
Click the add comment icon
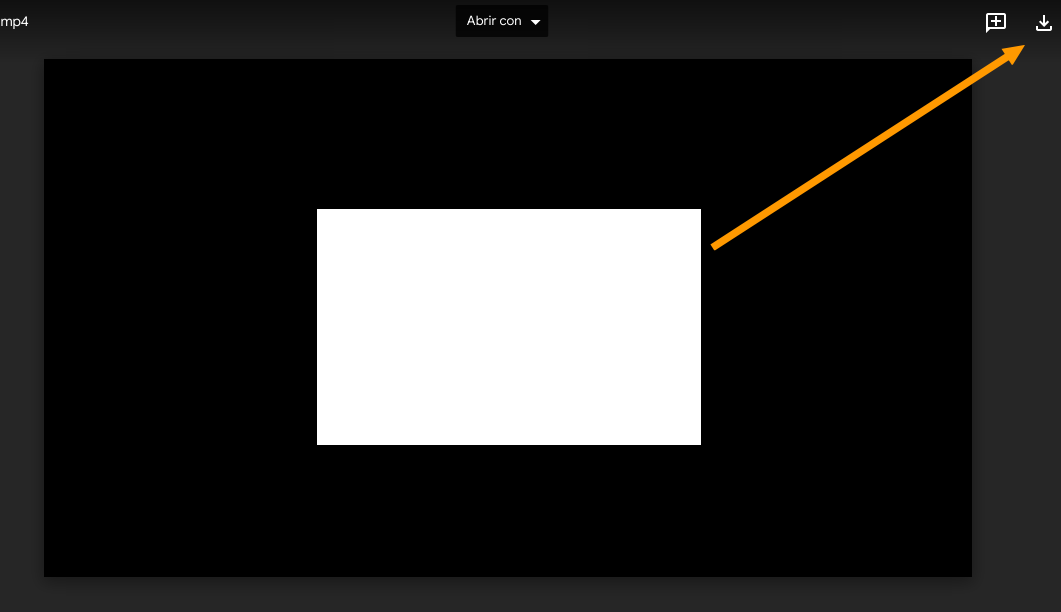coord(995,23)
